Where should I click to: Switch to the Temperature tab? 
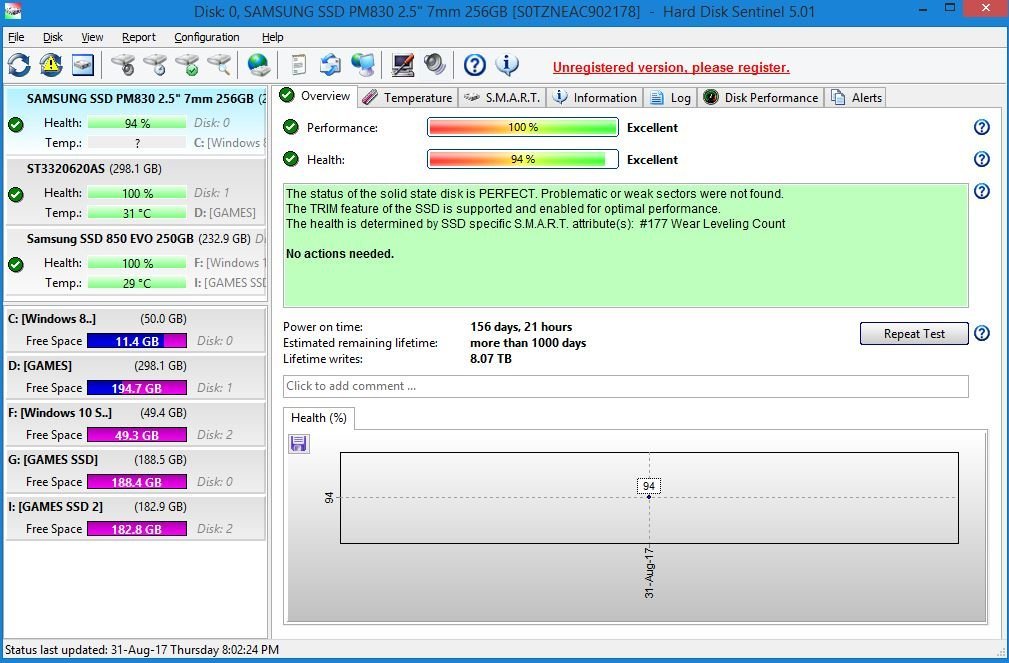pos(407,97)
